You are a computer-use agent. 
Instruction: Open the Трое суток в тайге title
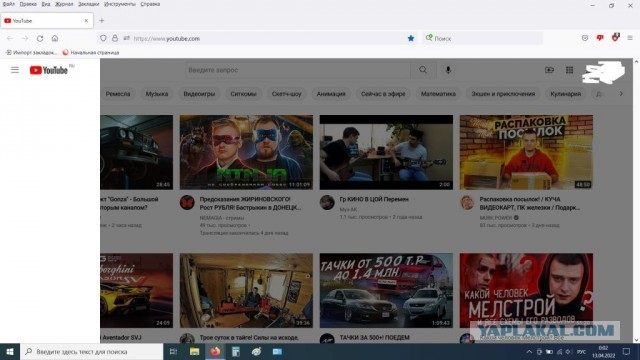coord(249,338)
